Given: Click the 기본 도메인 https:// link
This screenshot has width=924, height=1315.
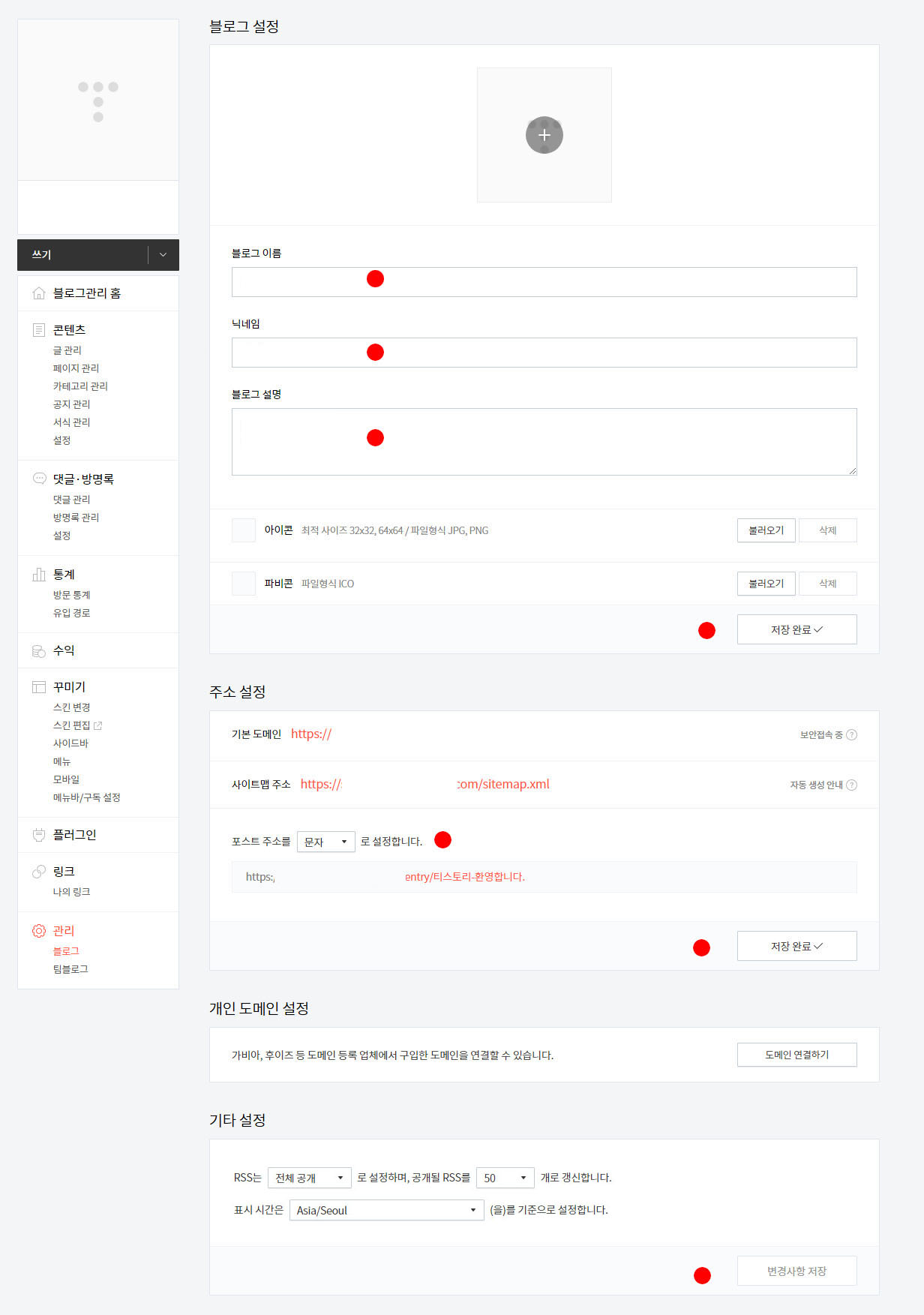Looking at the screenshot, I should pyautogui.click(x=311, y=734).
